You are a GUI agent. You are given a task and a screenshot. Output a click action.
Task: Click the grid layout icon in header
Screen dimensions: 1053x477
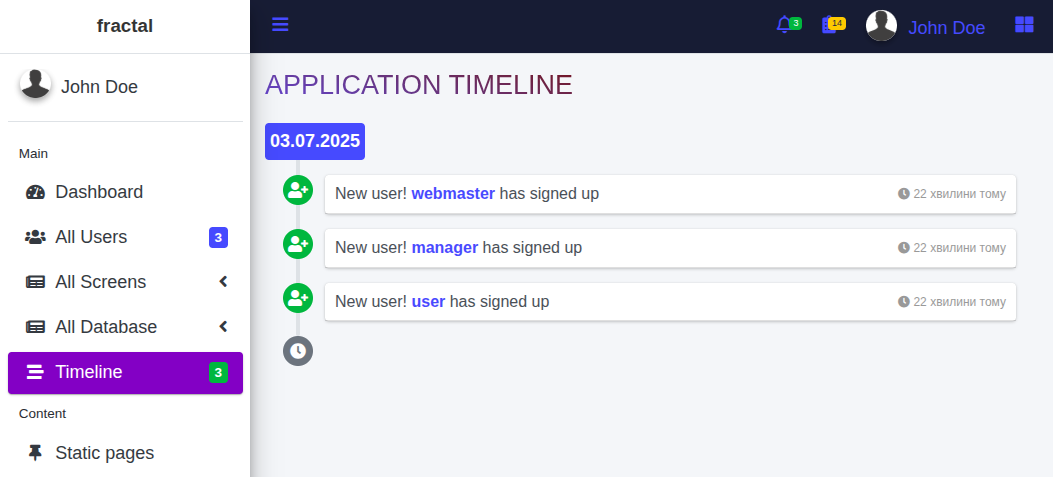pos(1024,25)
